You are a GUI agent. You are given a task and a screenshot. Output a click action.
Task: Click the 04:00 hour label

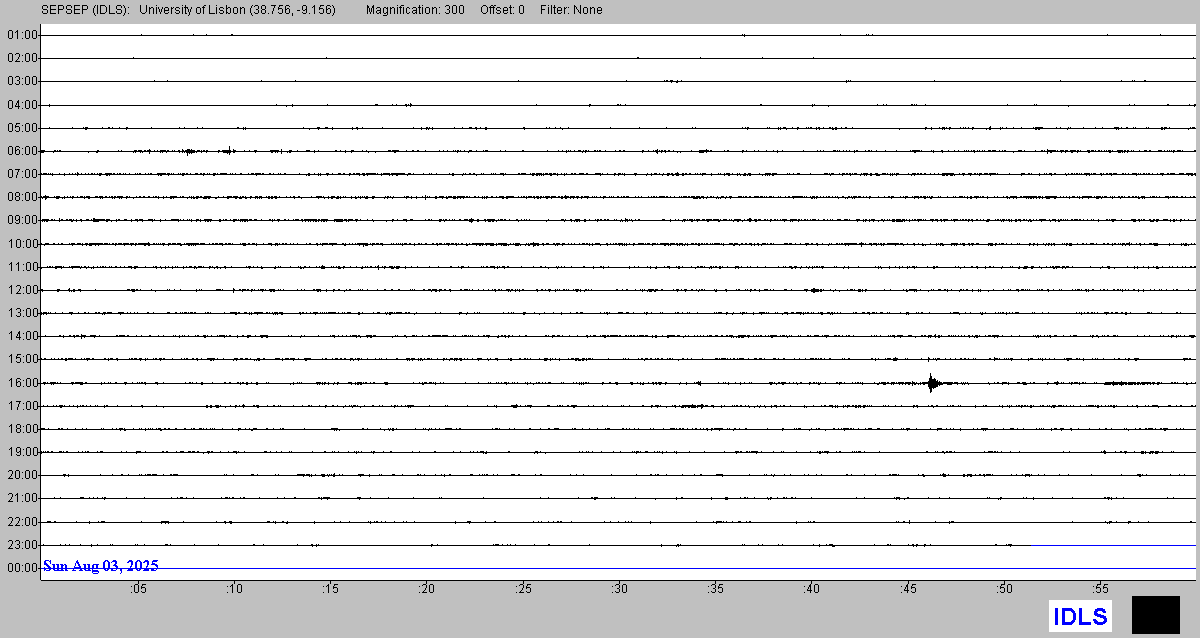22,105
